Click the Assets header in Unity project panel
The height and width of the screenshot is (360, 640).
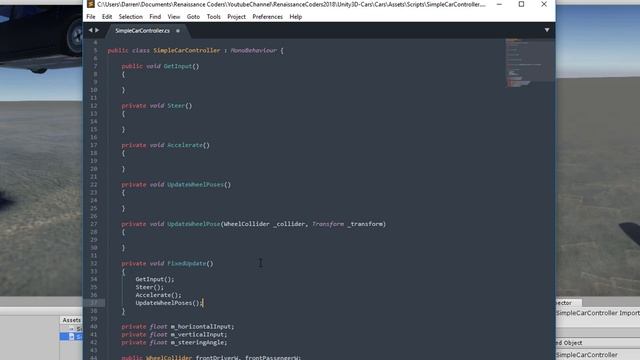point(71,320)
